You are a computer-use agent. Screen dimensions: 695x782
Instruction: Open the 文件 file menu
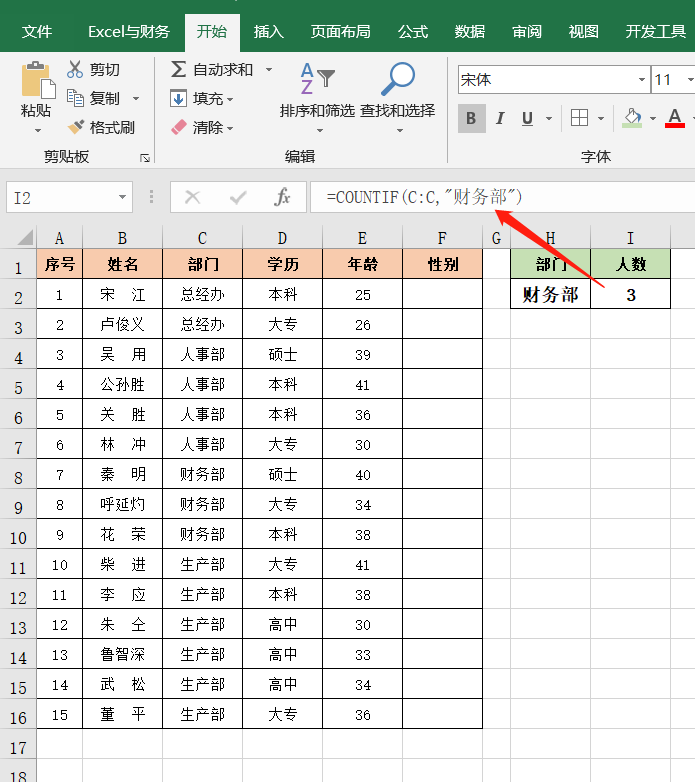click(37, 31)
